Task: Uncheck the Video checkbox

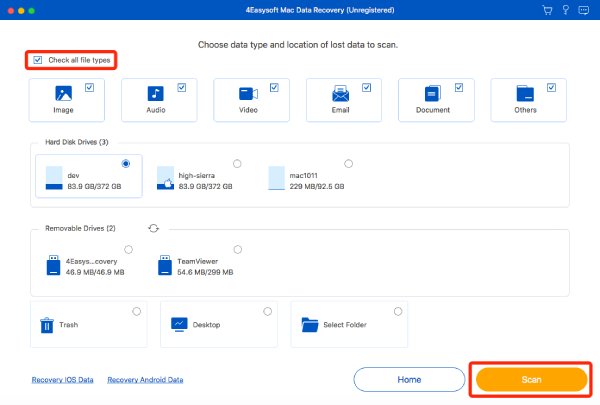Action: [x=274, y=87]
